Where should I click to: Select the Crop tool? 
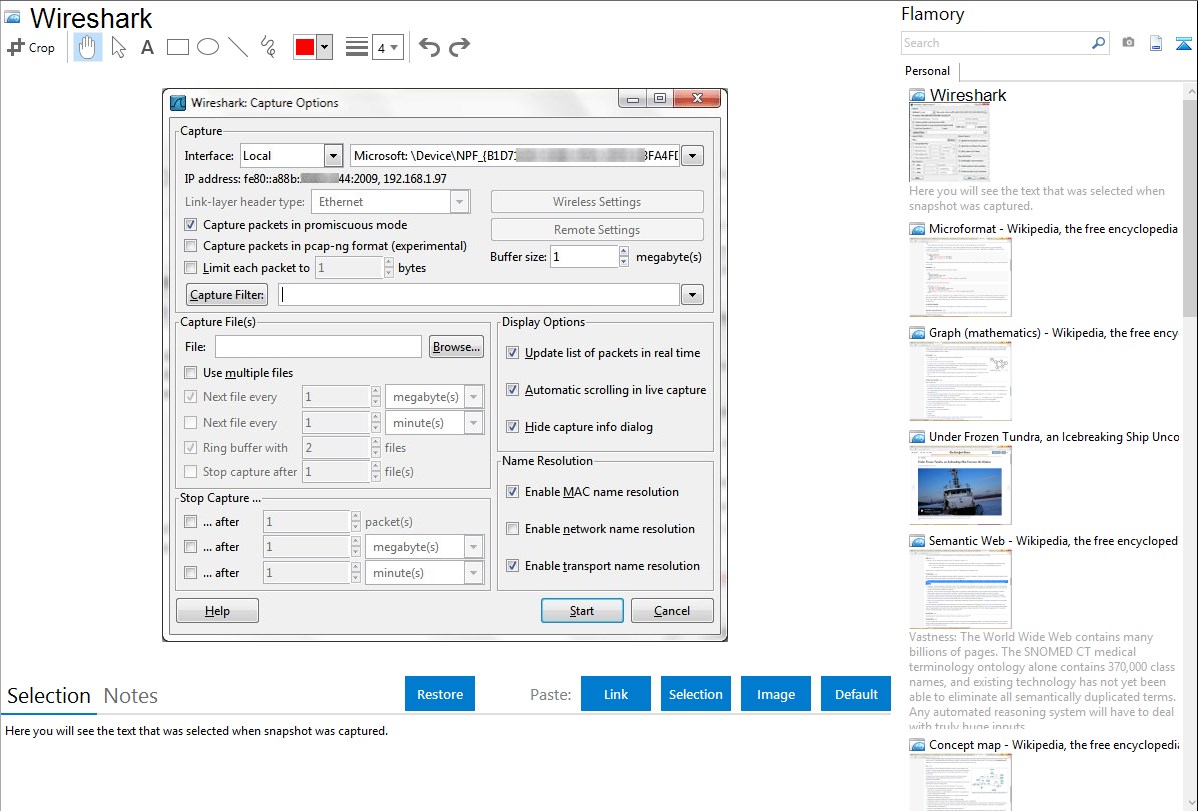[31, 47]
